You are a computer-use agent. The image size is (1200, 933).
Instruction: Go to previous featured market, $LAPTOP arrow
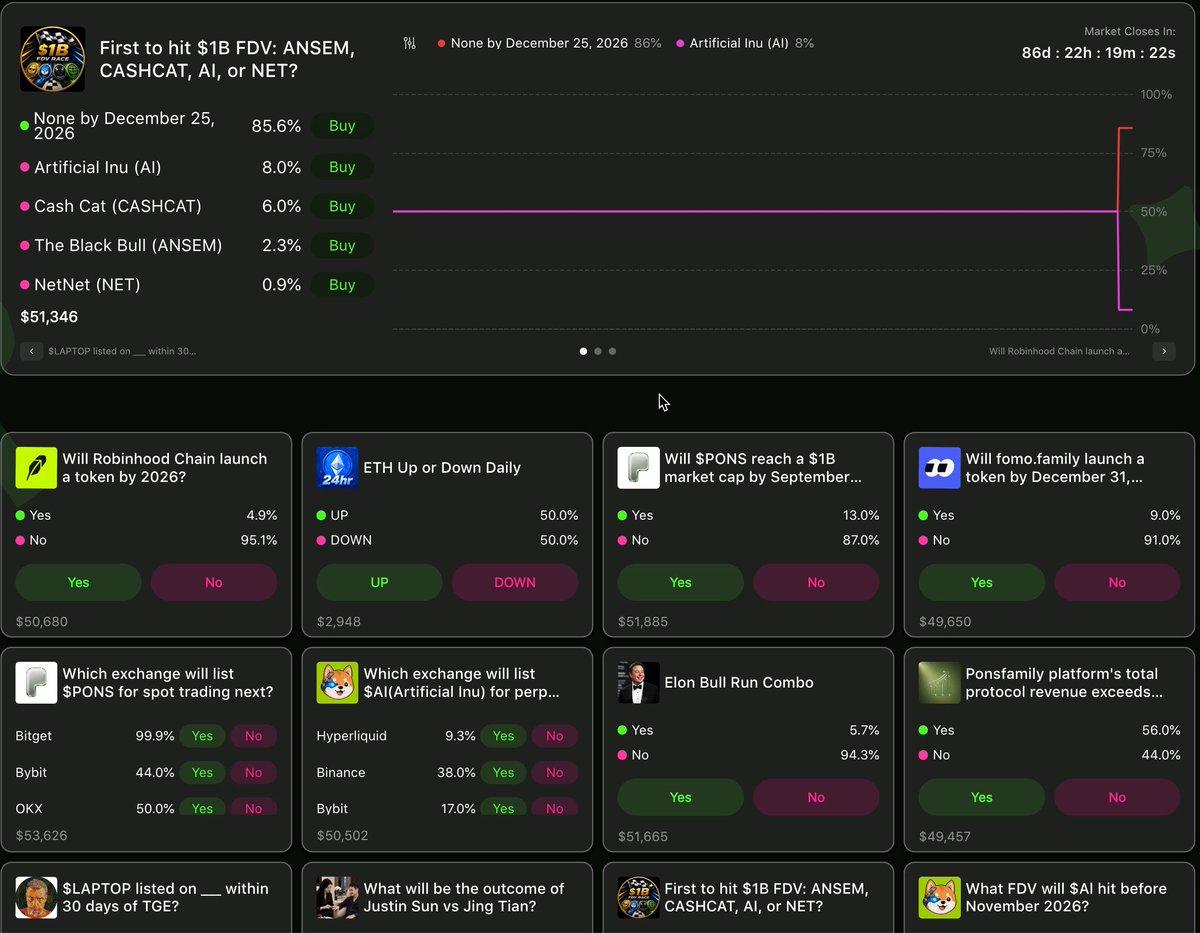coord(31,351)
